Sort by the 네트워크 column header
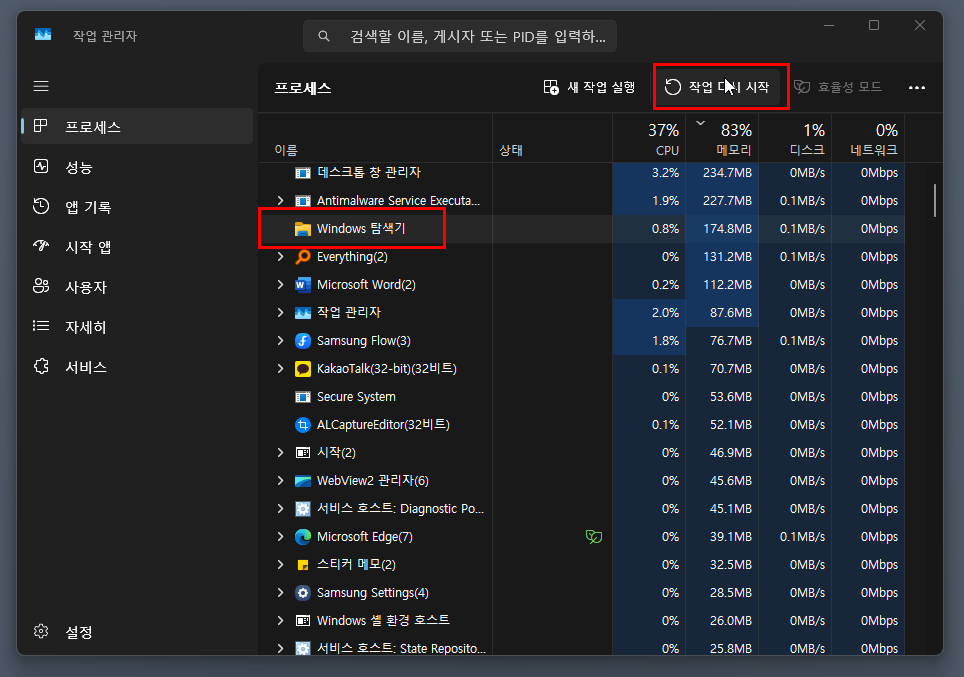Viewport: 964px width, 677px height. tap(867, 138)
